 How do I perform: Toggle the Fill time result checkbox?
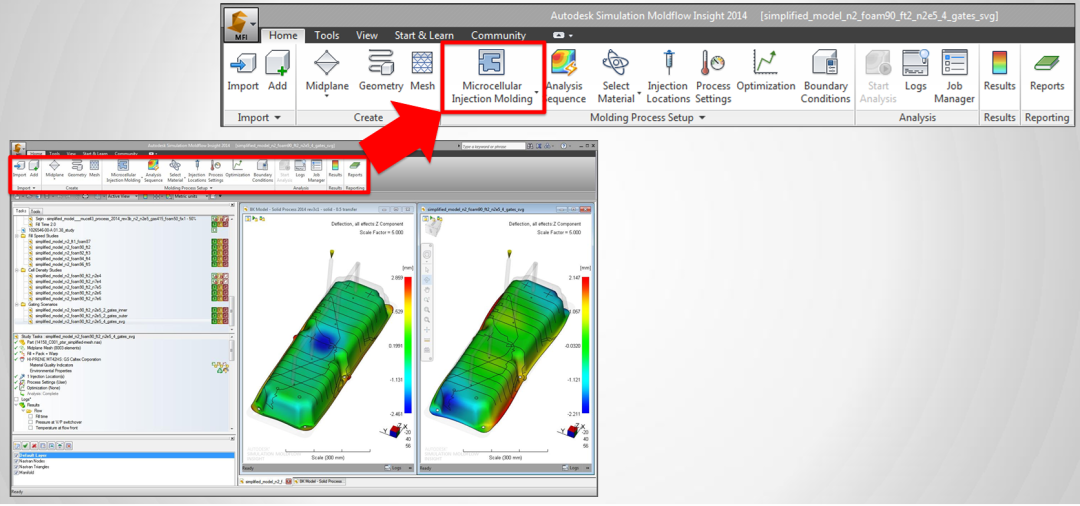30,417
